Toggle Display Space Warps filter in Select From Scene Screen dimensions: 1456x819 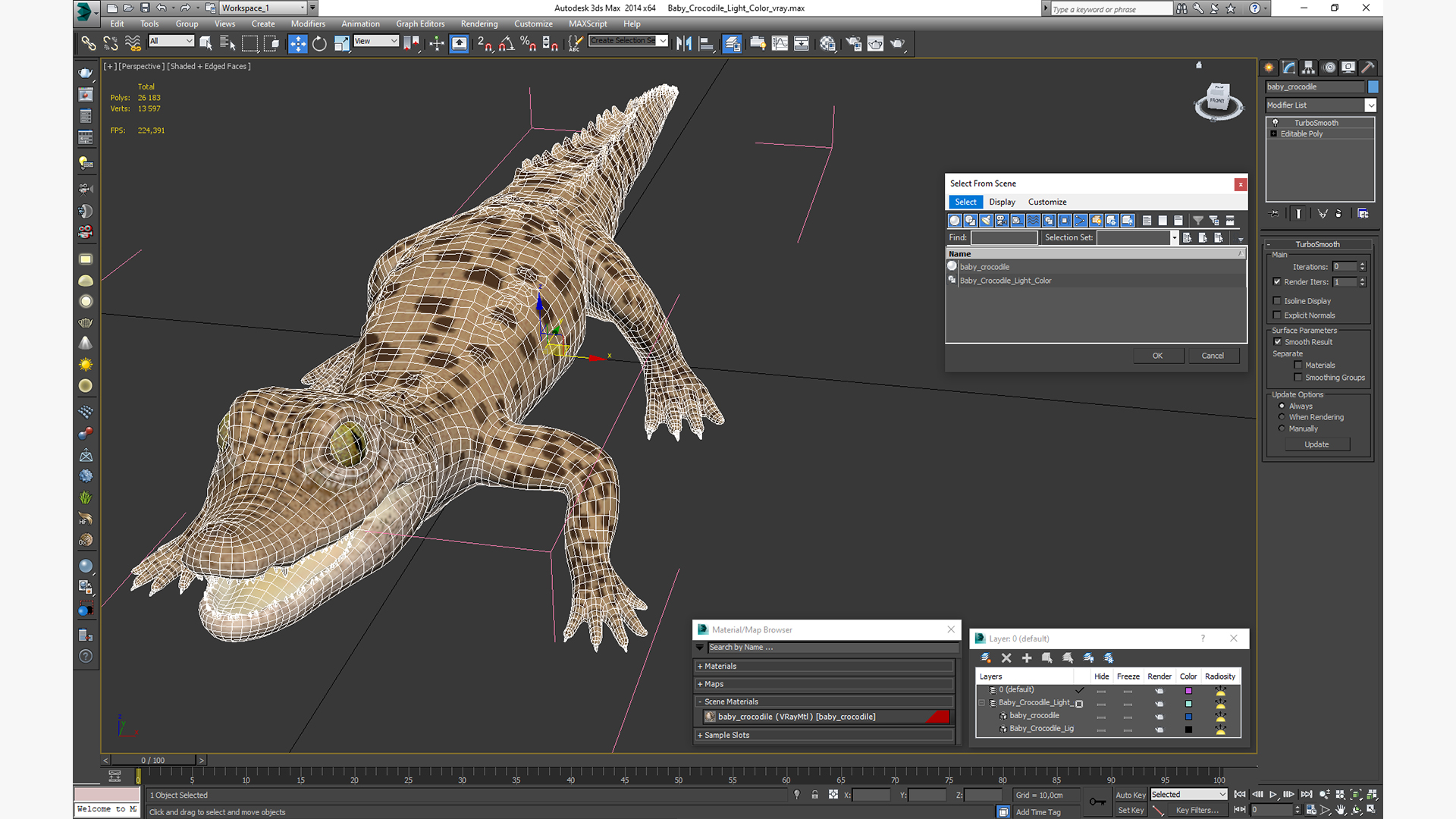point(1033,221)
